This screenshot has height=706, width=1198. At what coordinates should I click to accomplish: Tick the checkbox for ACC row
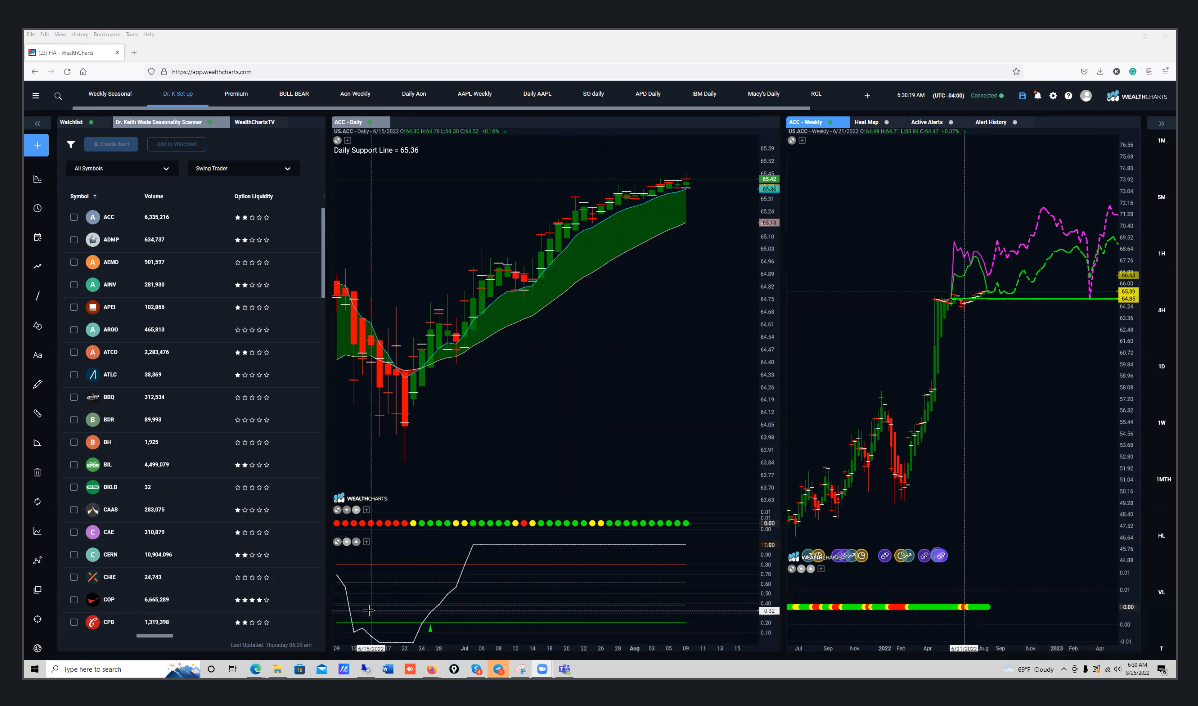tap(74, 217)
